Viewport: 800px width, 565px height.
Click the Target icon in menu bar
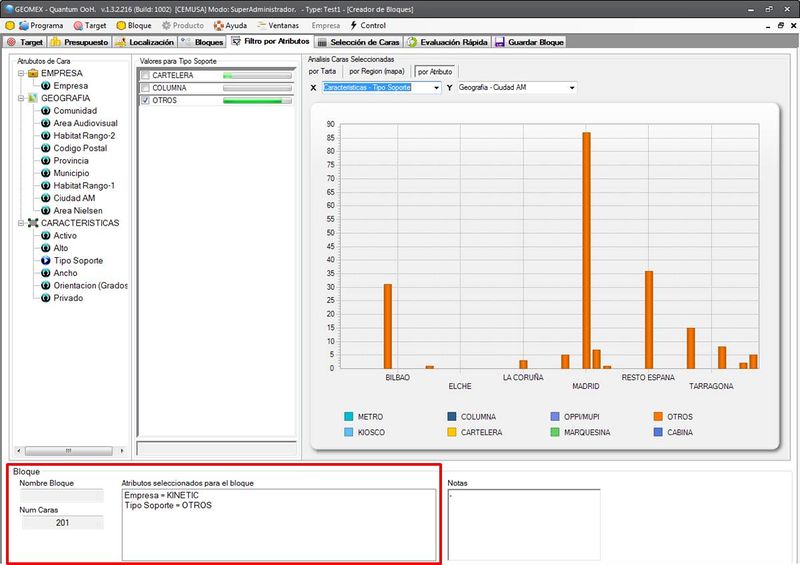pyautogui.click(x=78, y=25)
